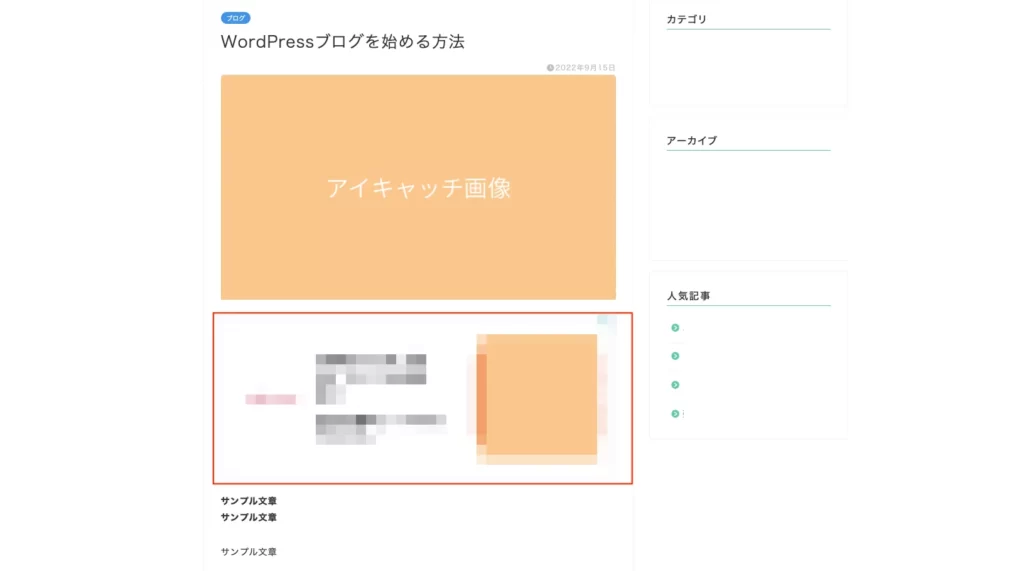Open the アイキャッチ画像 featured image
The height and width of the screenshot is (571, 1024).
pyautogui.click(x=418, y=188)
